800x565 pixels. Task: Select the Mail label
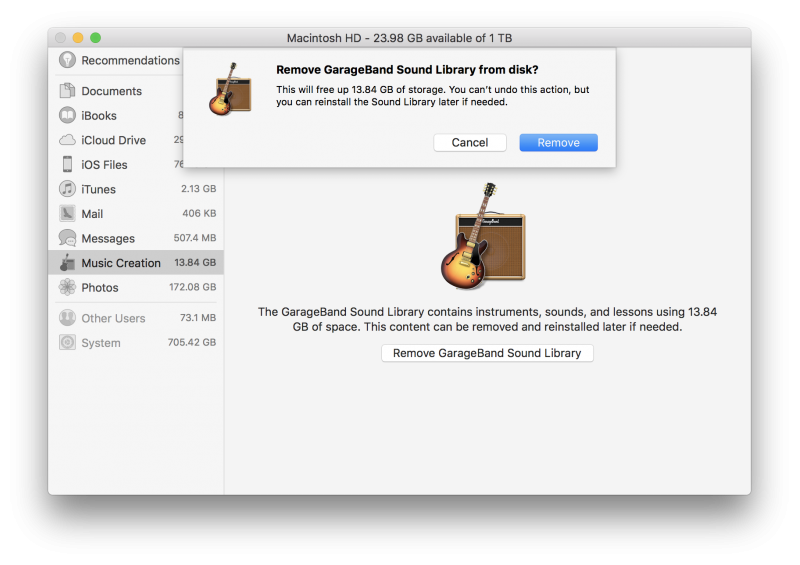click(92, 213)
